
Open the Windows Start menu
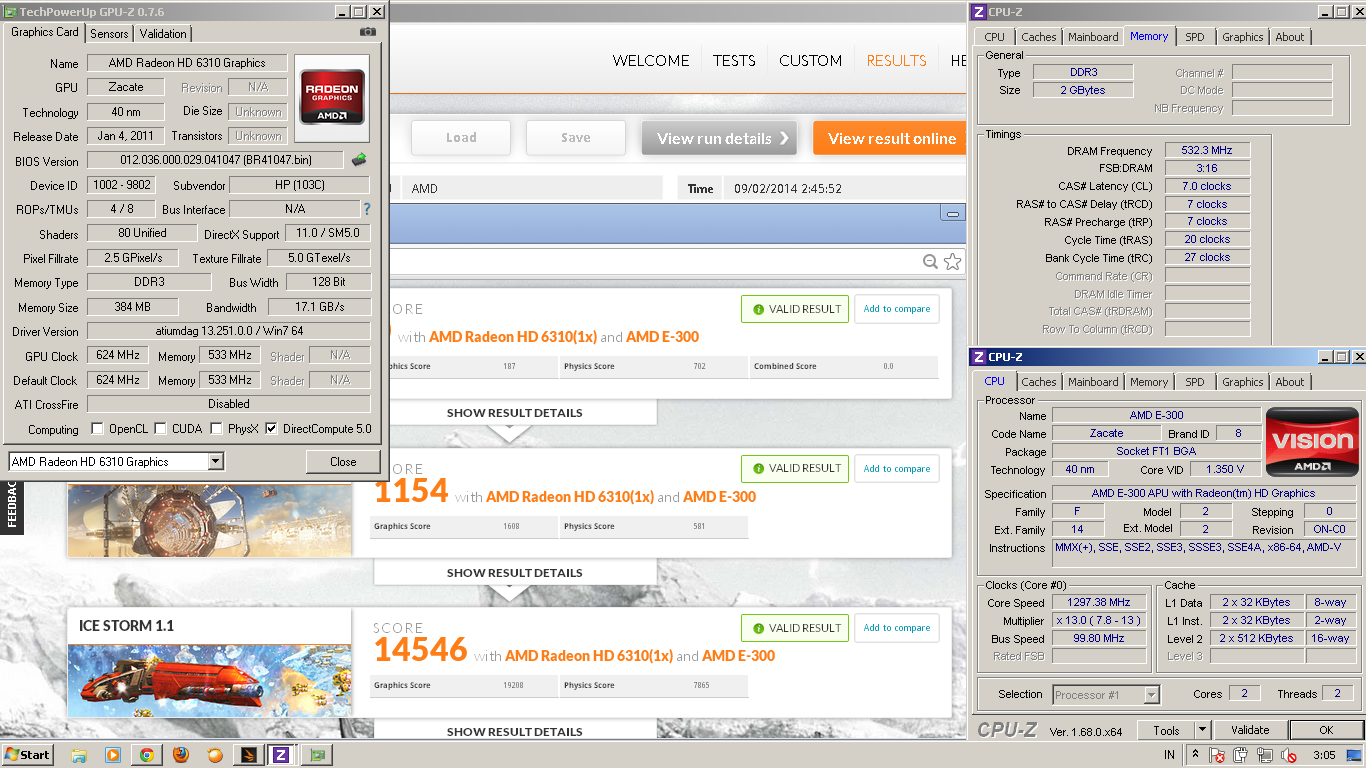(x=27, y=755)
